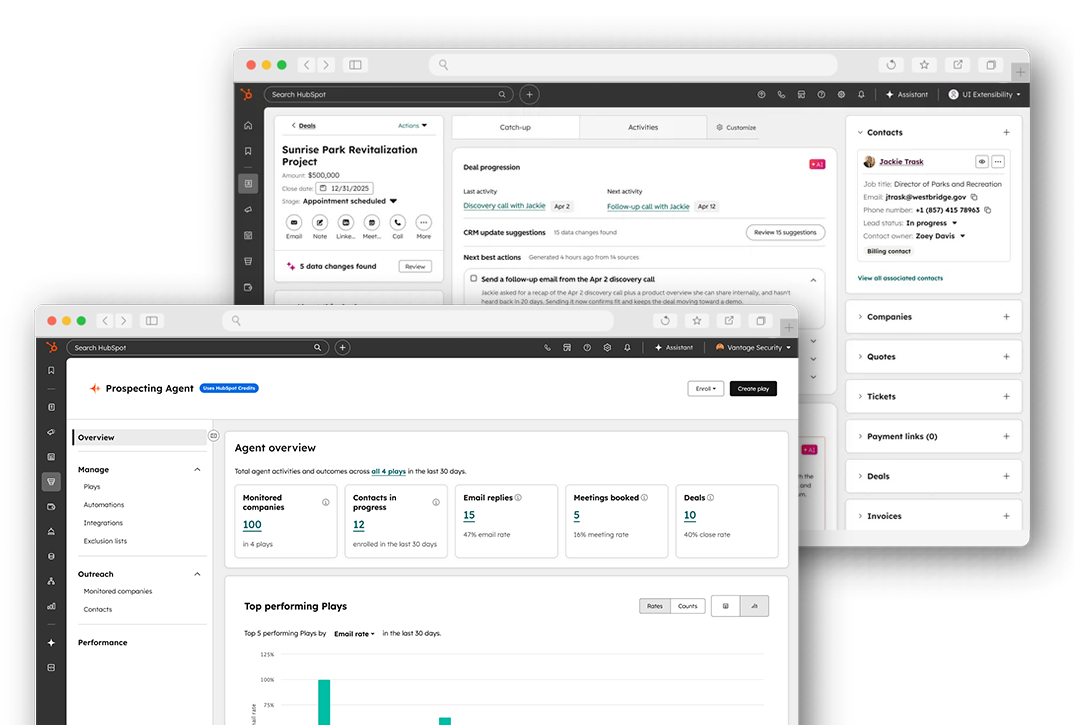Select the Rates toggle in Top performing Plays
Image resolution: width=1074 pixels, height=725 pixels.
pos(655,606)
